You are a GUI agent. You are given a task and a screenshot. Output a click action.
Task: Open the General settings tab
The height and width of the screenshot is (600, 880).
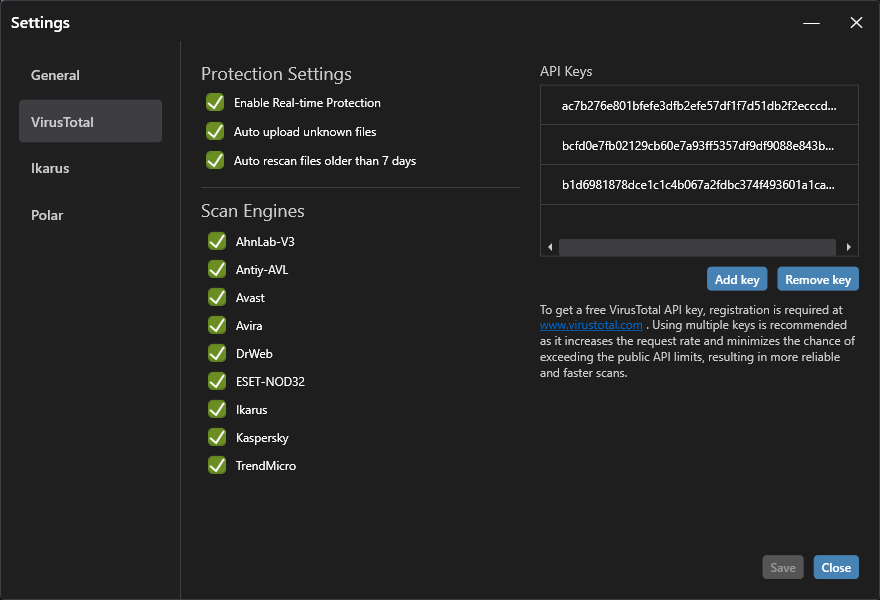(x=90, y=75)
